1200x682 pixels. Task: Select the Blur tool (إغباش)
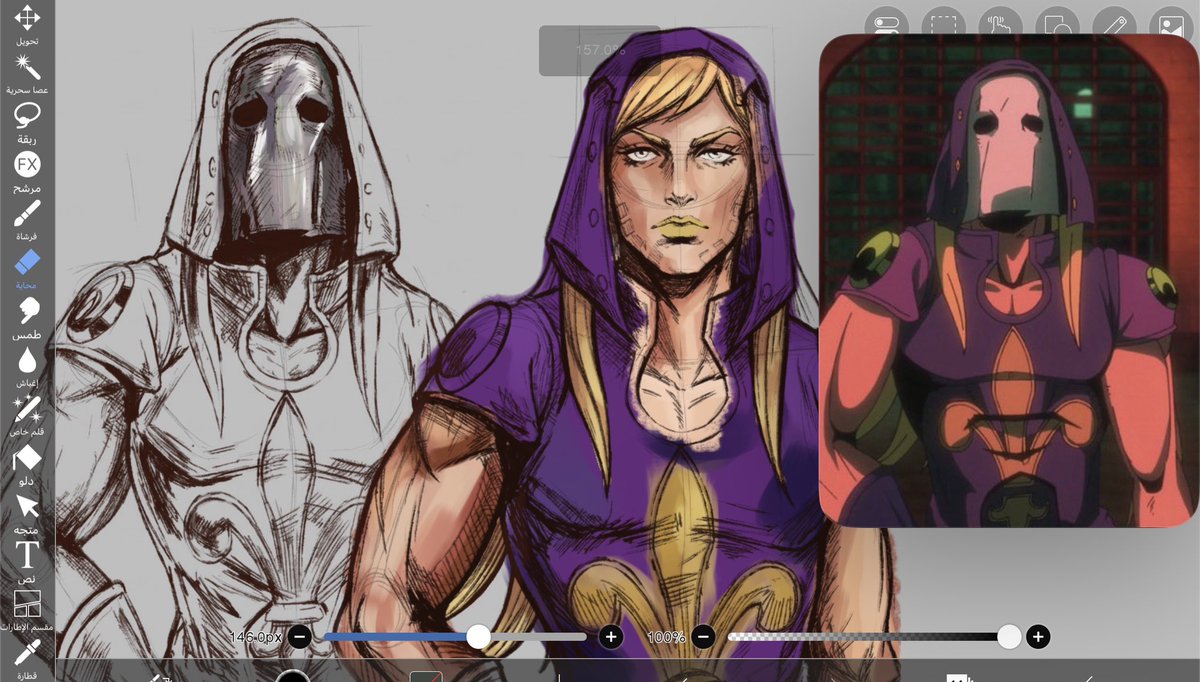pyautogui.click(x=27, y=367)
